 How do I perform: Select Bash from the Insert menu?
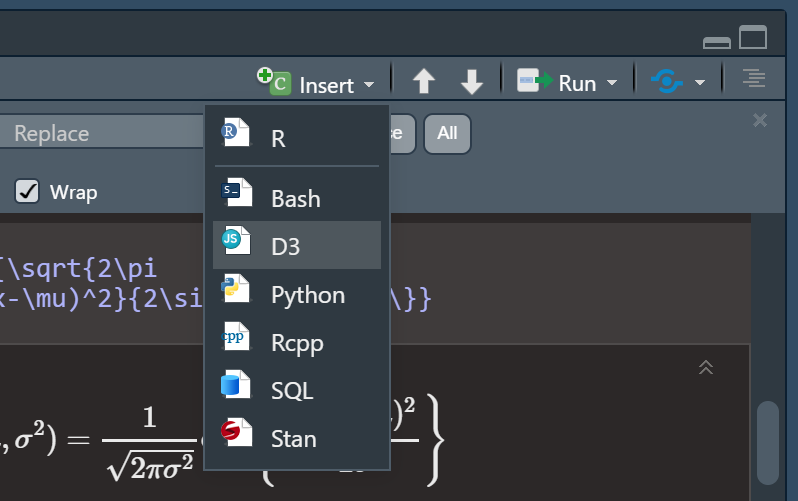pos(297,197)
